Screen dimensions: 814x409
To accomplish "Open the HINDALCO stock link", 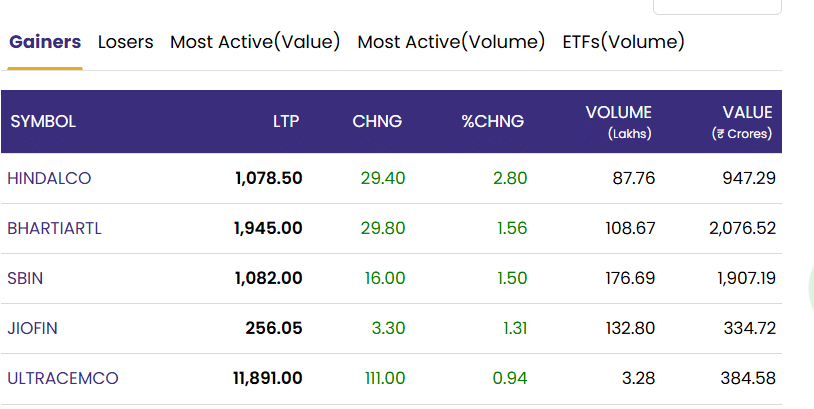I will coord(49,179).
